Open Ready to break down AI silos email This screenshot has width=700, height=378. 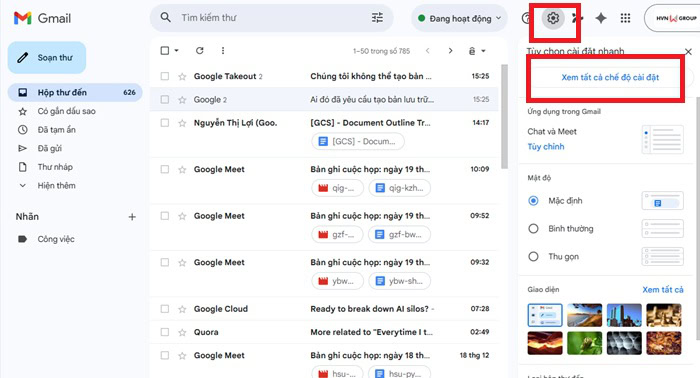372,309
